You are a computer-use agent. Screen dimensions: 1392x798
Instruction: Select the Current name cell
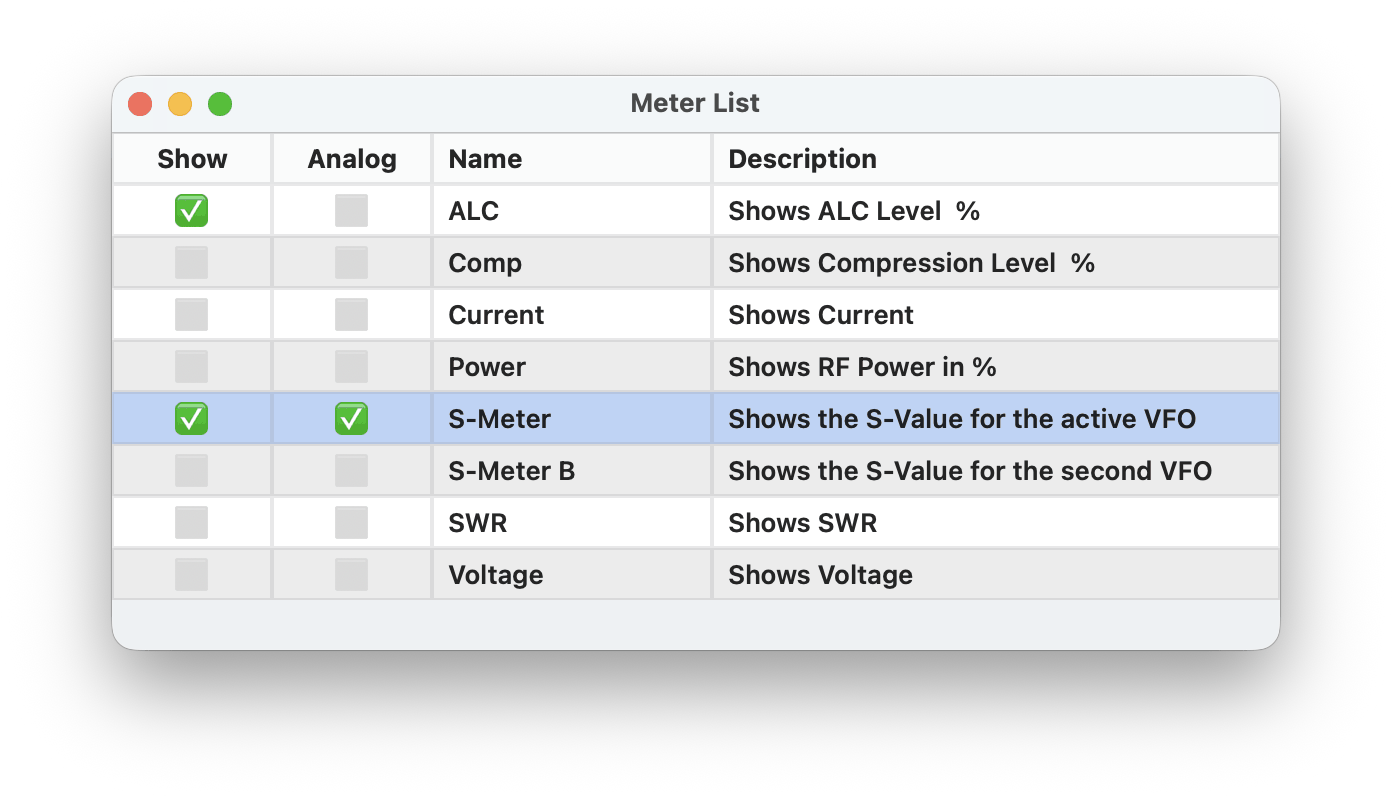tap(572, 315)
